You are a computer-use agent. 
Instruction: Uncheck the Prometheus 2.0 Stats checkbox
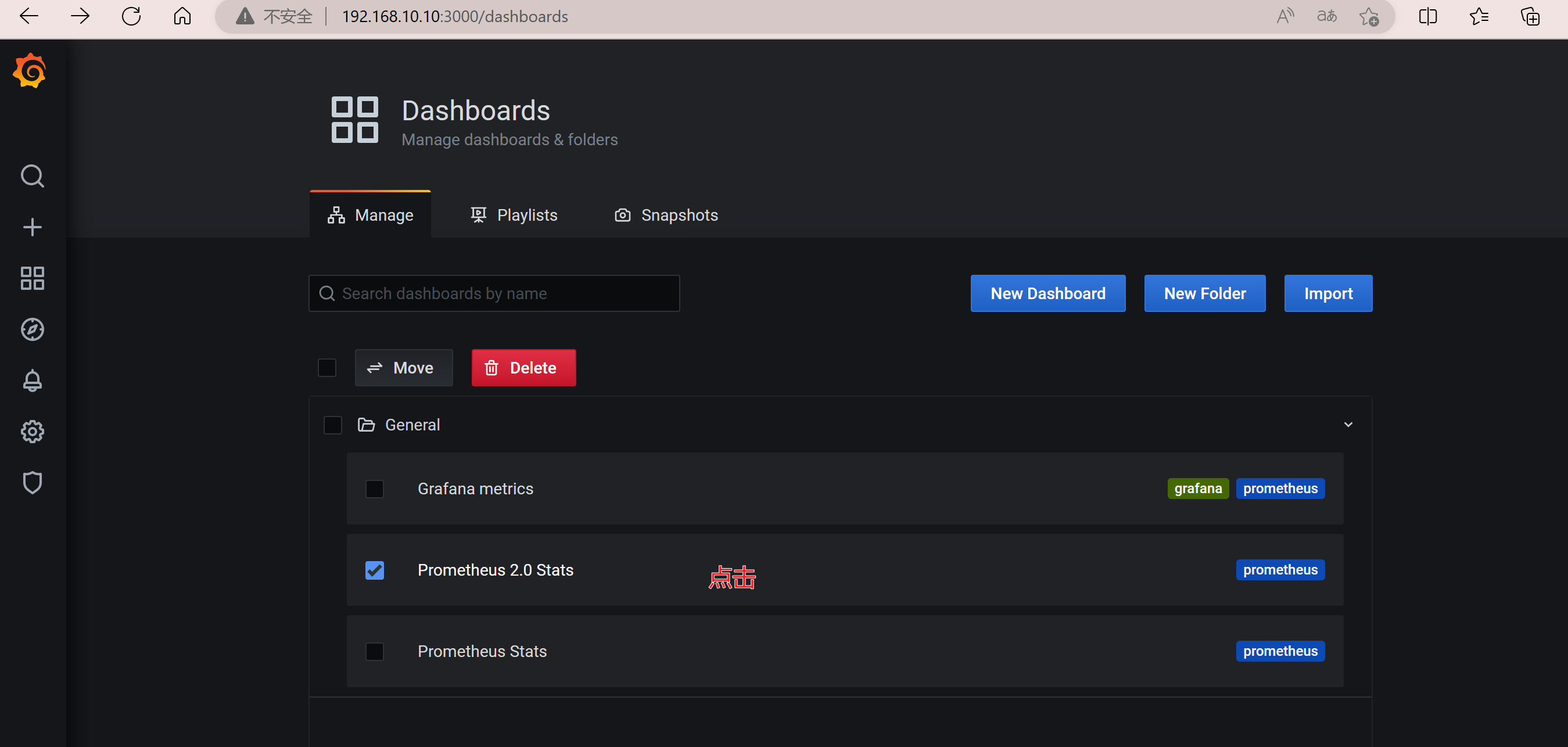pyautogui.click(x=374, y=570)
